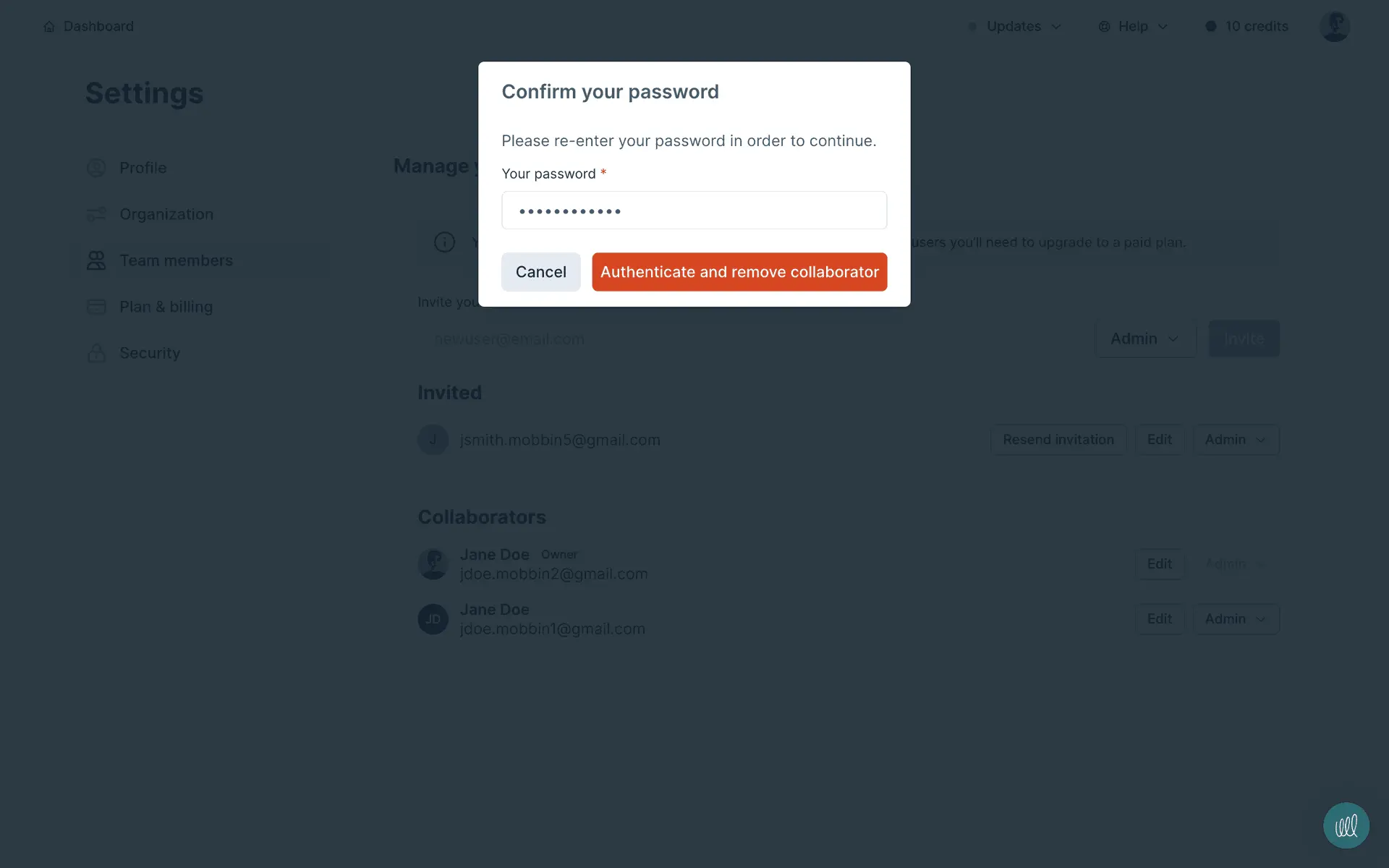Expand the Help dropdown menu
1389x868 pixels.
(1134, 27)
